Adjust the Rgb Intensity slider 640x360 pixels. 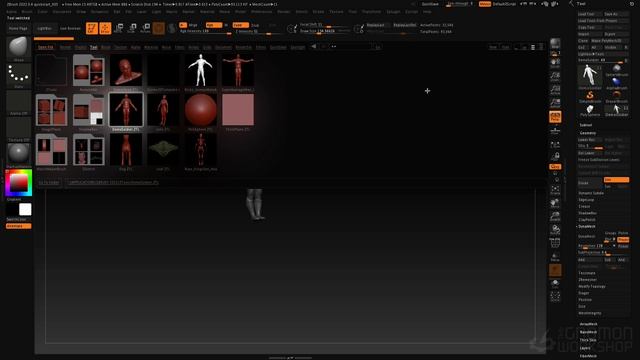[x=206, y=31]
